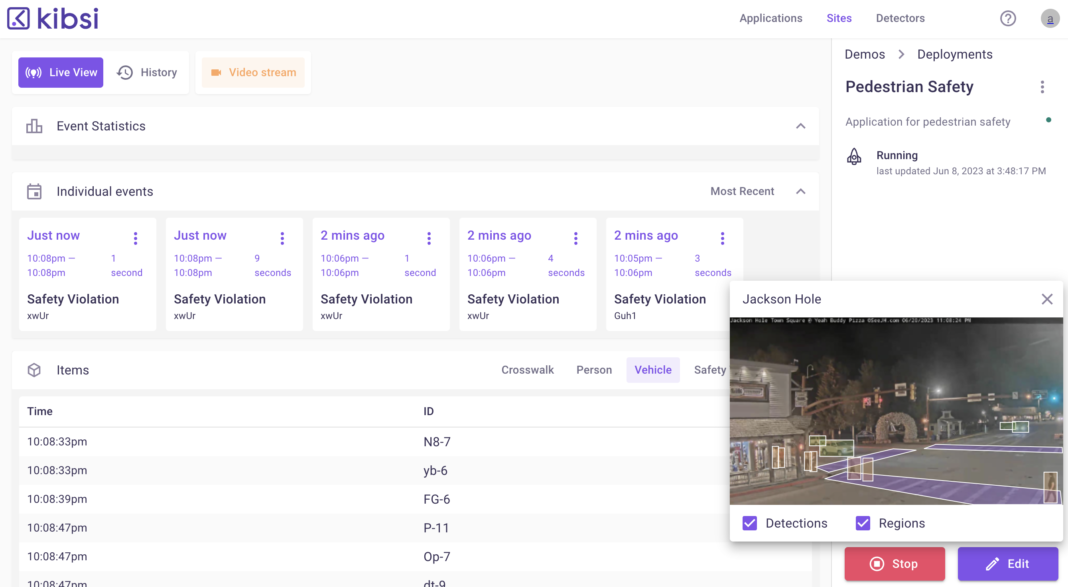Toggle the Regions checkbox
The image size is (1068, 587).
(862, 522)
